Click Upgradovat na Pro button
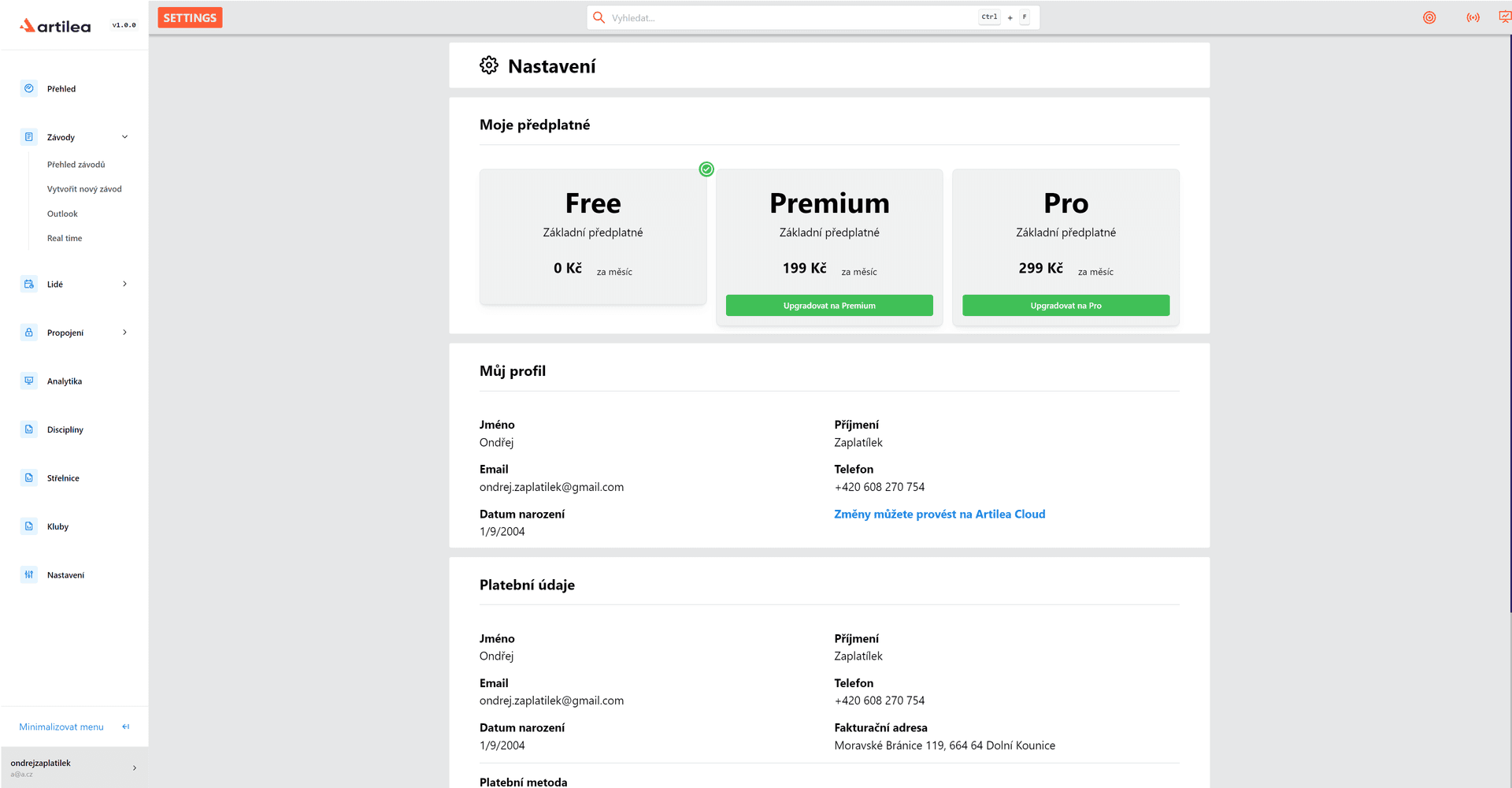The height and width of the screenshot is (788, 1512). (1065, 306)
